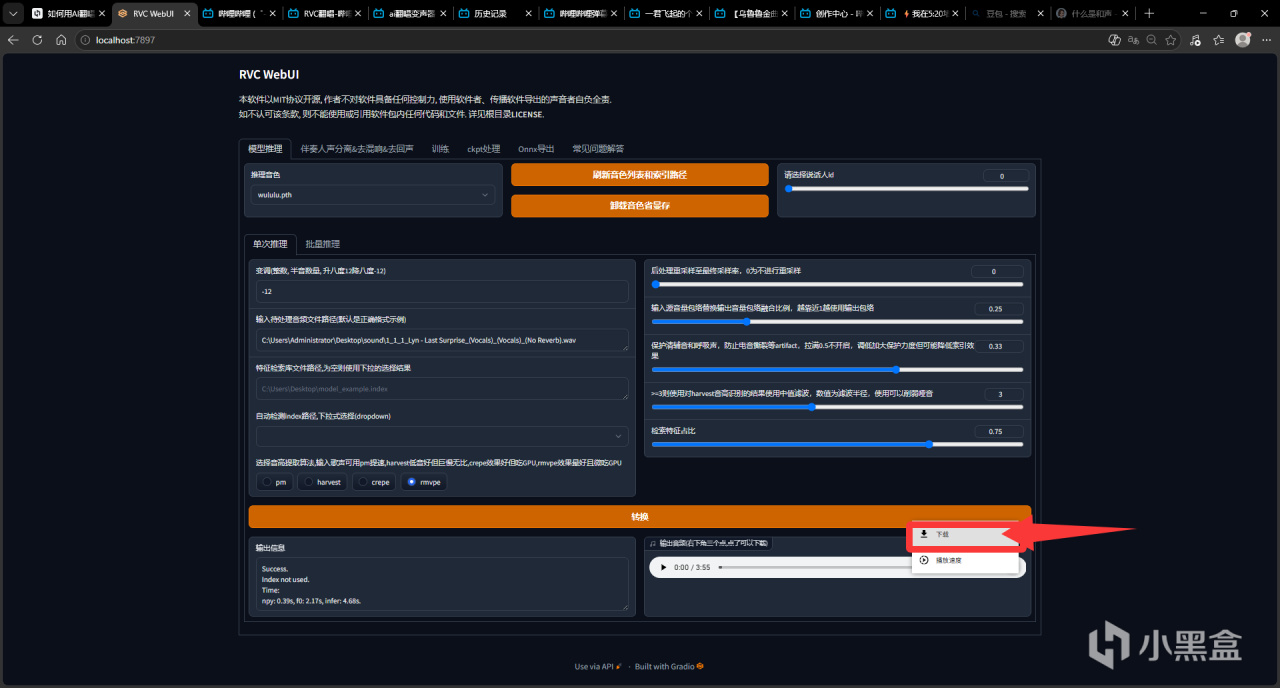Image resolution: width=1280 pixels, height=688 pixels.
Task: Open the Built with Gradio link
Action: point(669,667)
